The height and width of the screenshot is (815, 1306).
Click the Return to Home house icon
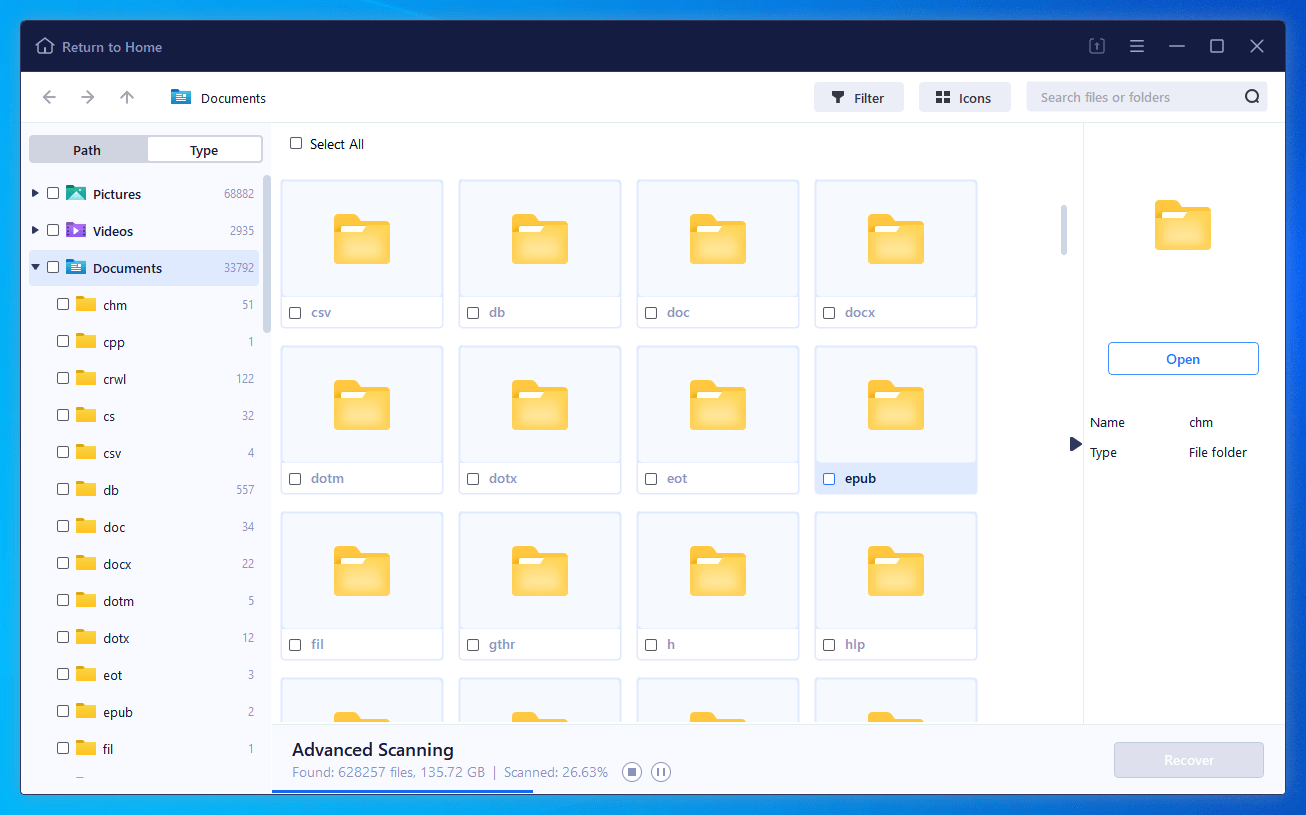tap(45, 47)
